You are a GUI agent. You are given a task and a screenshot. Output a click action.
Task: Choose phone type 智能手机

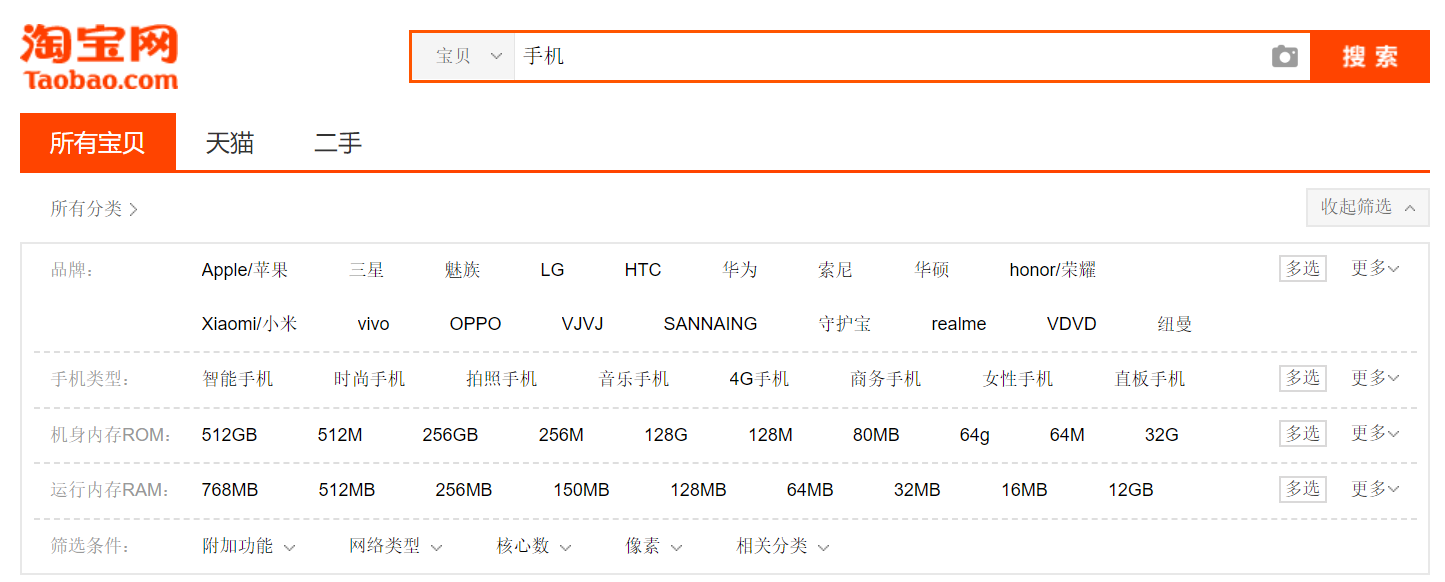point(237,379)
